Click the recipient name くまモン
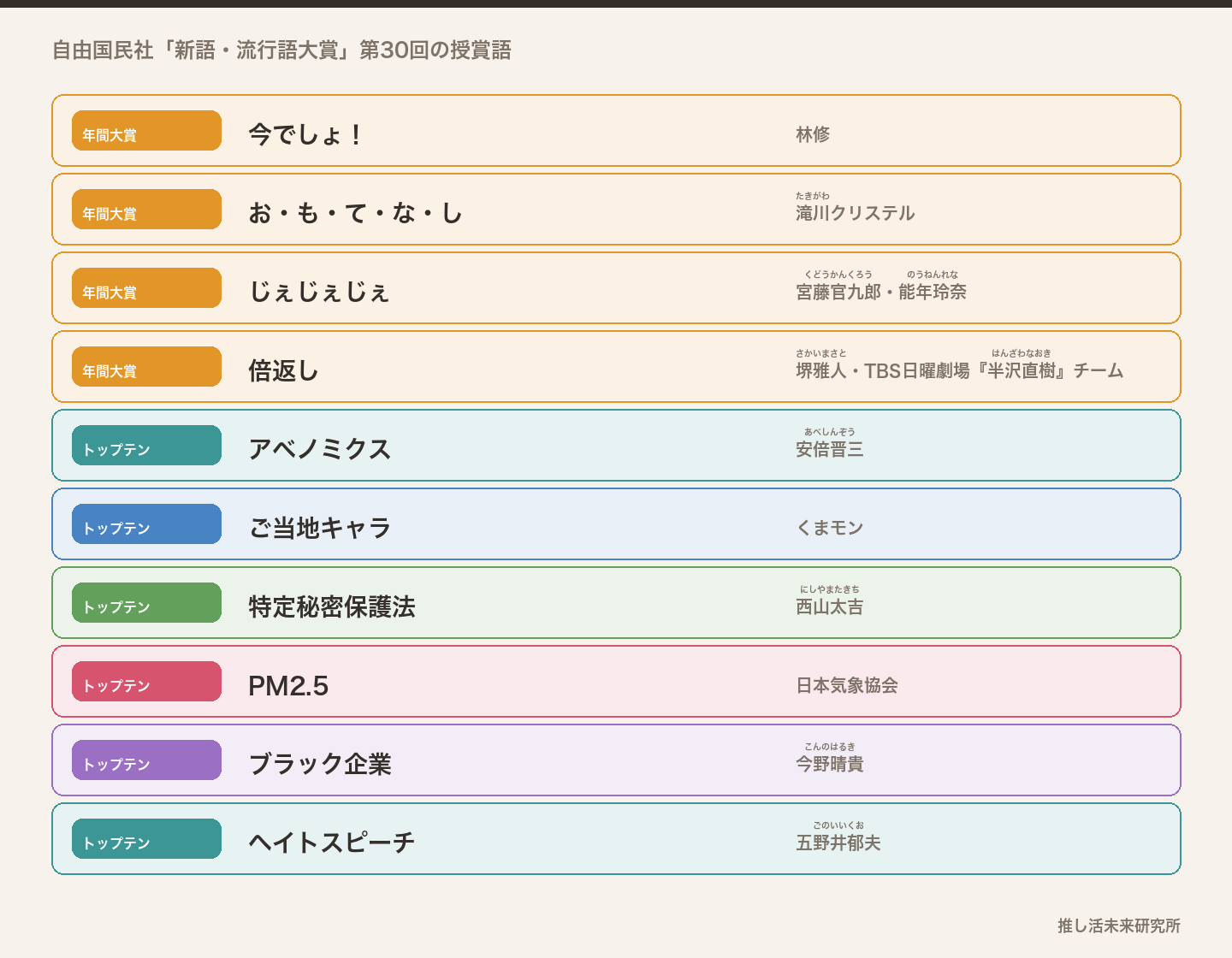The width and height of the screenshot is (1232, 958). (830, 528)
